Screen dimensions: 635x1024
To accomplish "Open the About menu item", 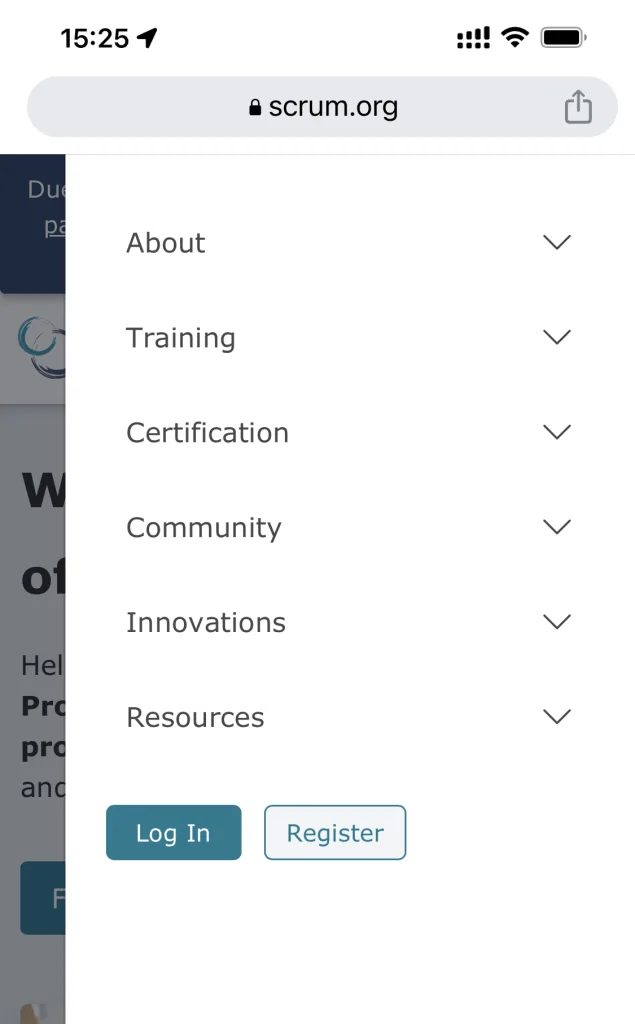I will 166,243.
